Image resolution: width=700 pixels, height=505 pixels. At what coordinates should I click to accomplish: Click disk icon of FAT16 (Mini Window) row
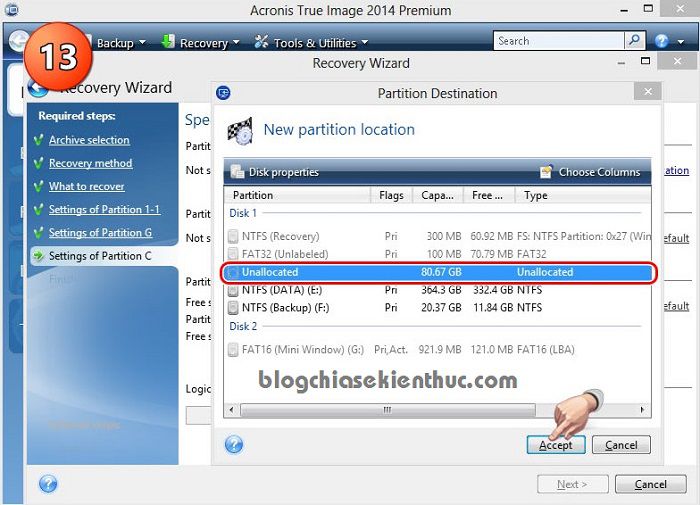pyautogui.click(x=233, y=350)
